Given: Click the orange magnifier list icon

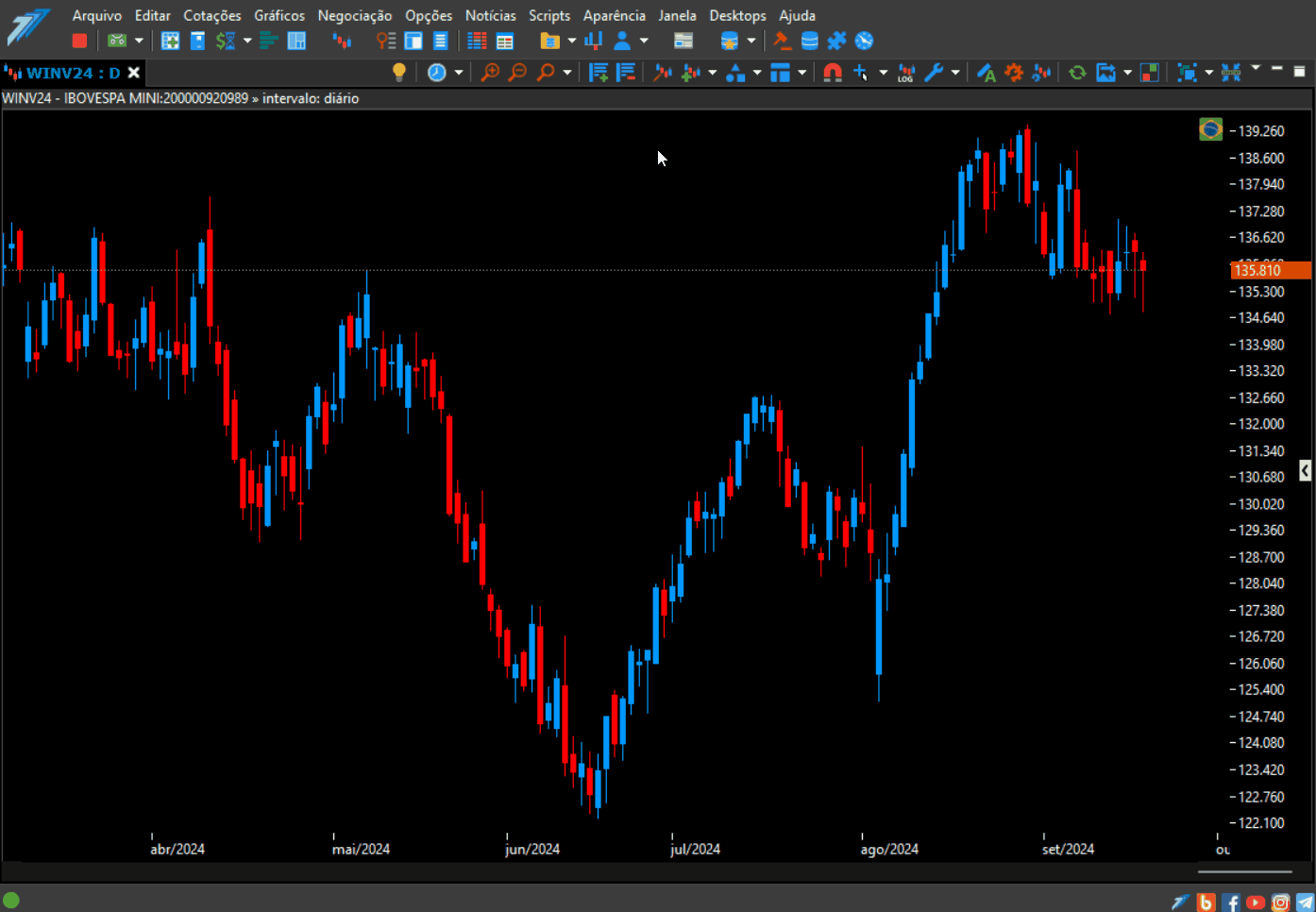Looking at the screenshot, I should 386,41.
